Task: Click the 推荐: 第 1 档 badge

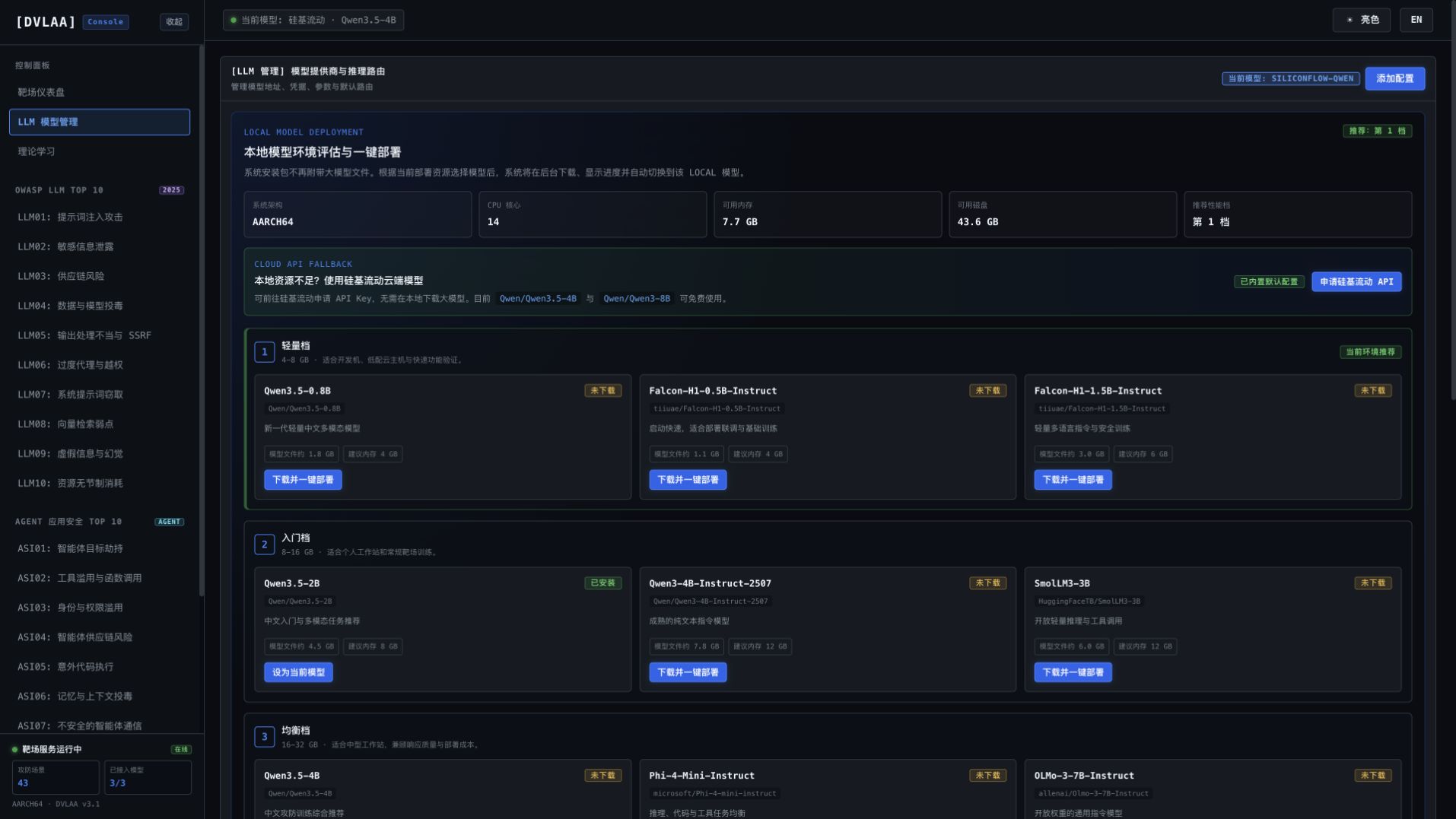Action: pyautogui.click(x=1378, y=131)
